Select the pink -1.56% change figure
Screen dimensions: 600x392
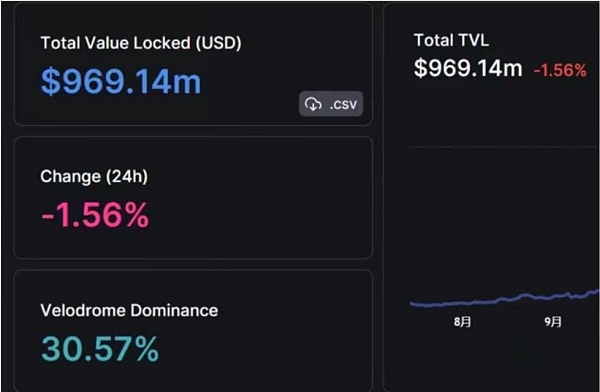click(x=95, y=215)
